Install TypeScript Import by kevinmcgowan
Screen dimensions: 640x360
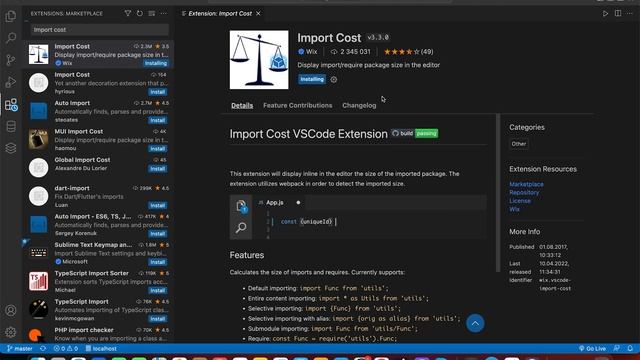[x=158, y=319]
